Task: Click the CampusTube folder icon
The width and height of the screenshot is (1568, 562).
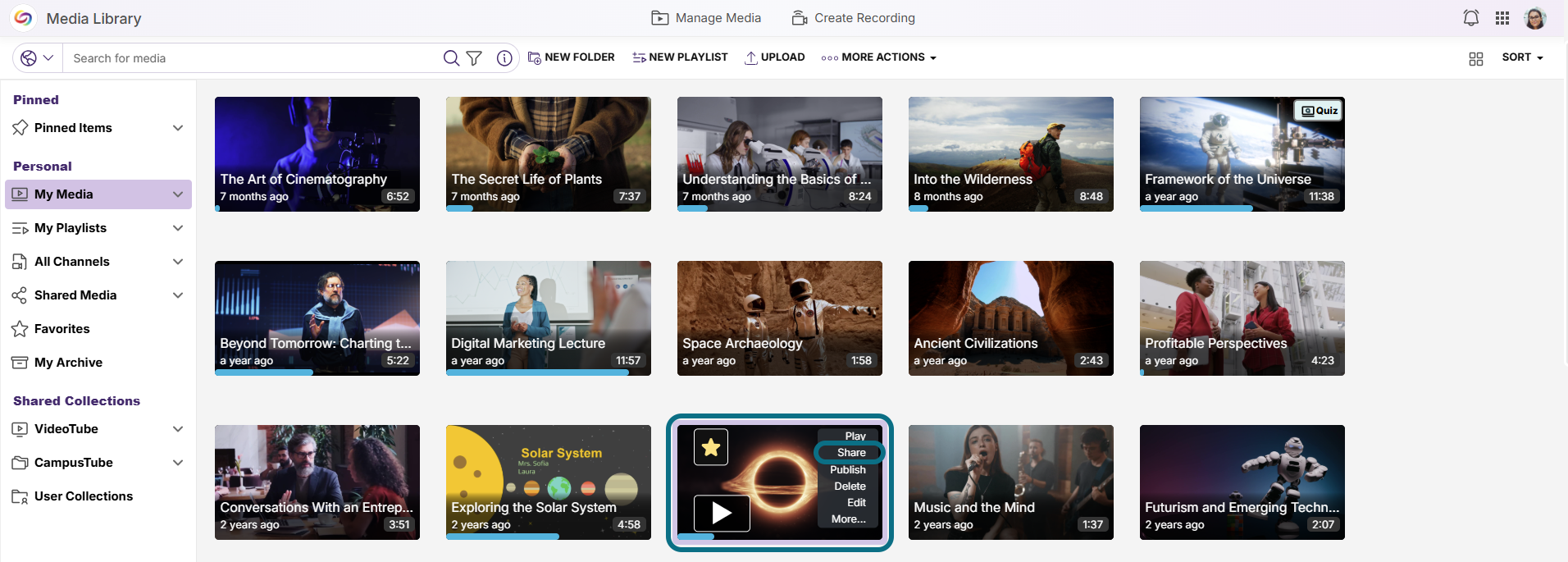Action: coord(21,463)
